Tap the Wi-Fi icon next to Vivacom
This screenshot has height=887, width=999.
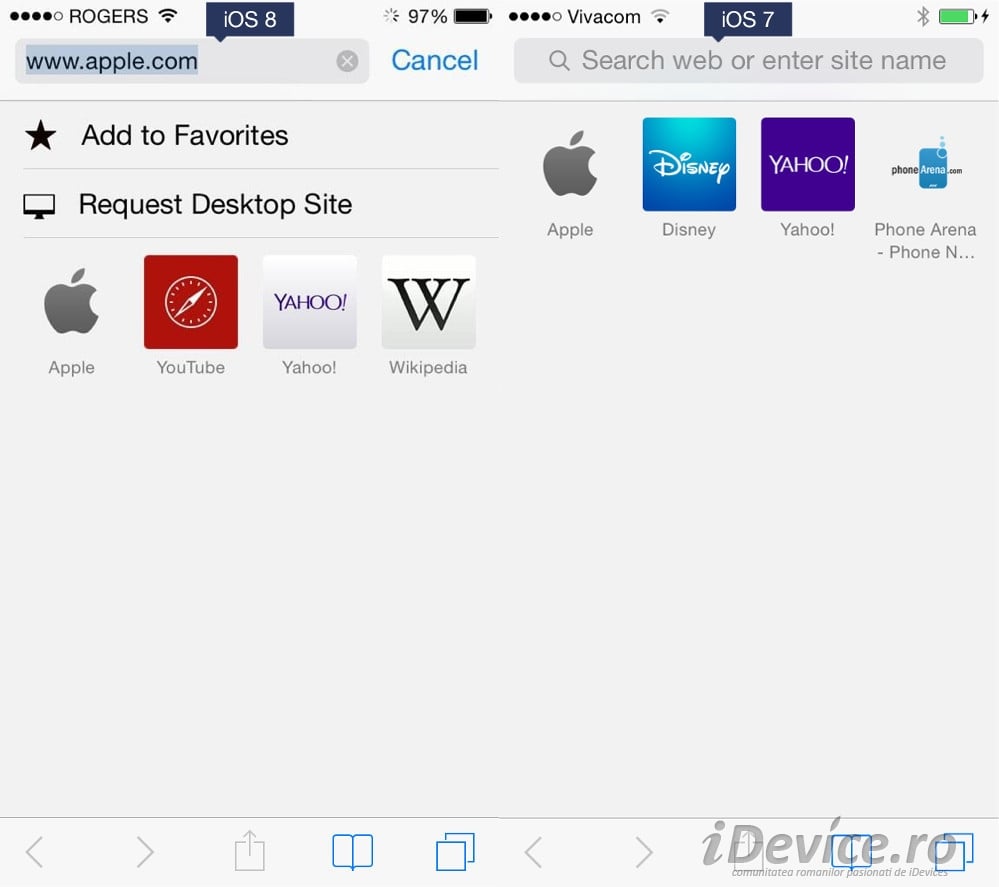(x=661, y=16)
